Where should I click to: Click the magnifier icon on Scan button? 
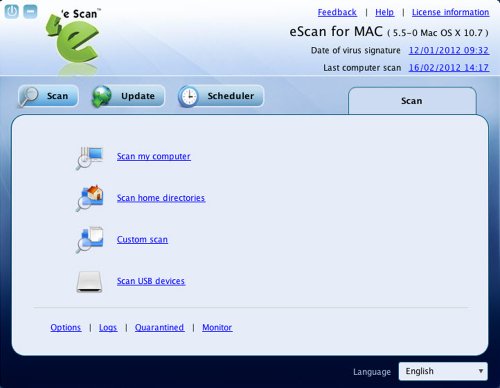point(29,97)
